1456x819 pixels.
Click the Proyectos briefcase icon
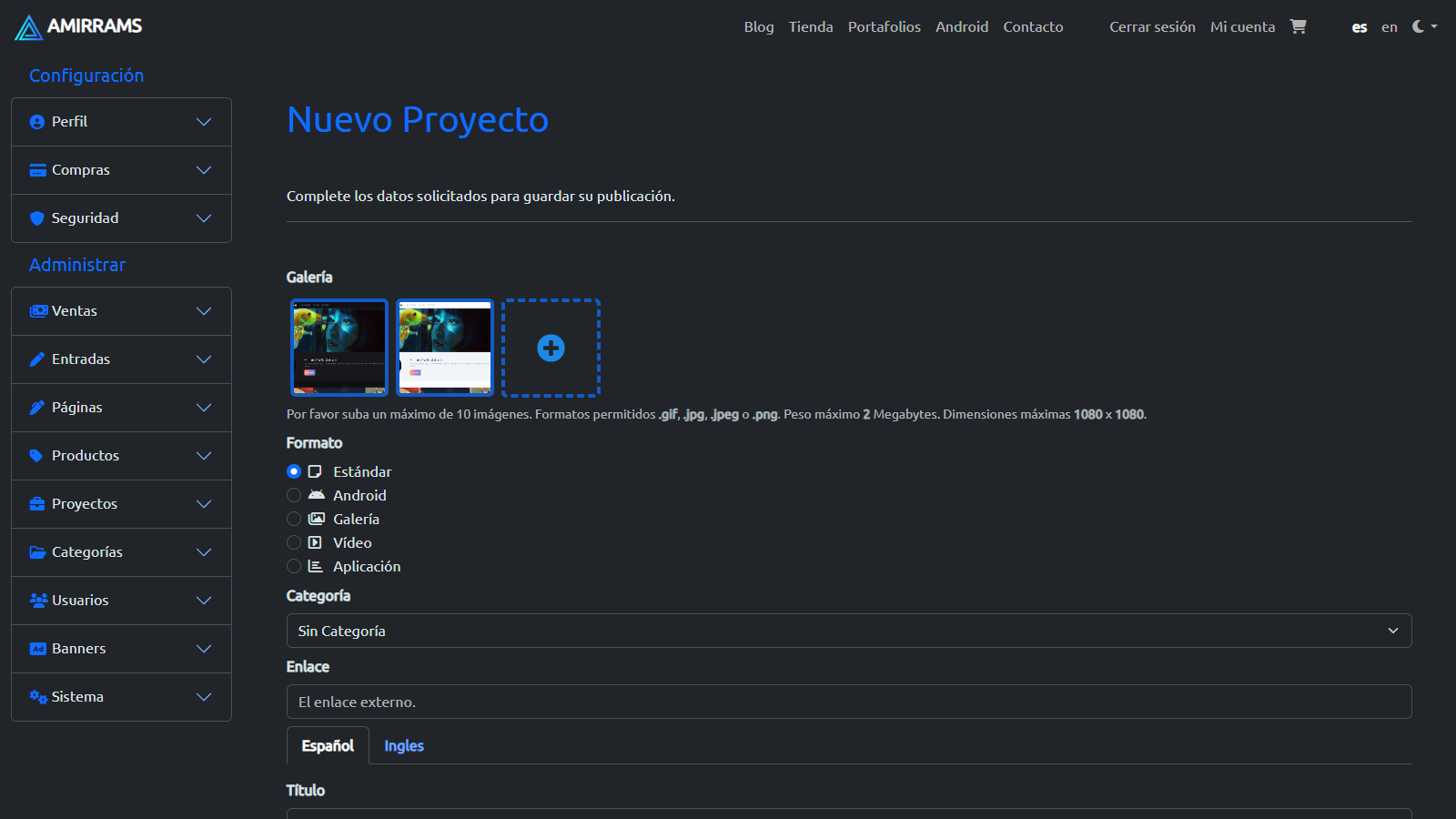[37, 504]
